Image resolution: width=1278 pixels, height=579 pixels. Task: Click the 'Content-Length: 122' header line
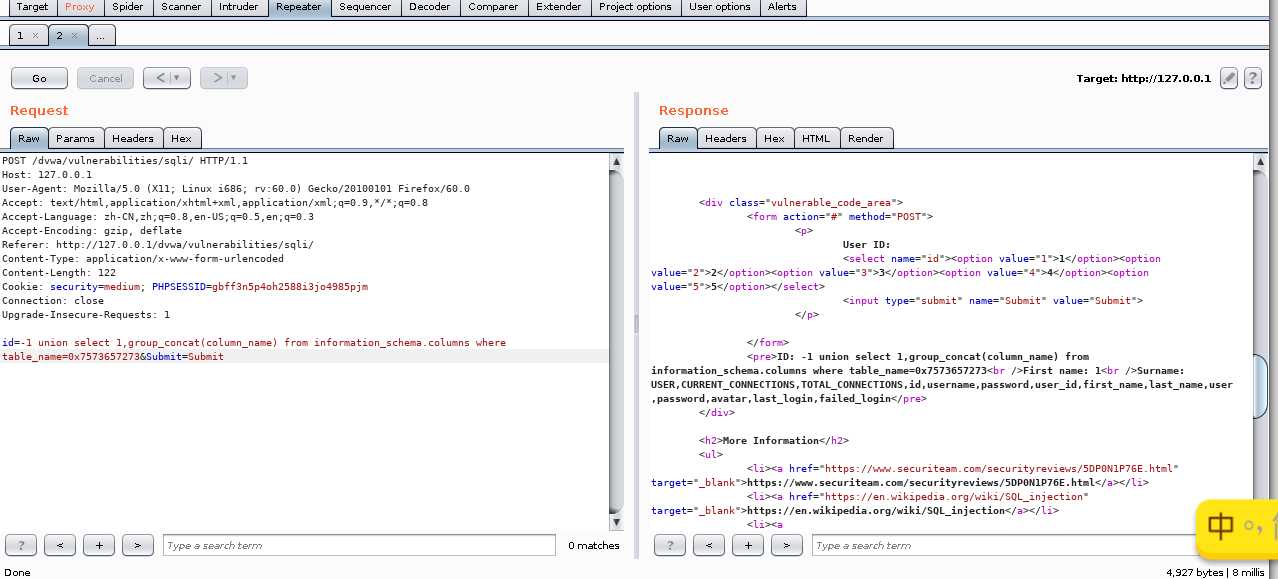tap(59, 272)
